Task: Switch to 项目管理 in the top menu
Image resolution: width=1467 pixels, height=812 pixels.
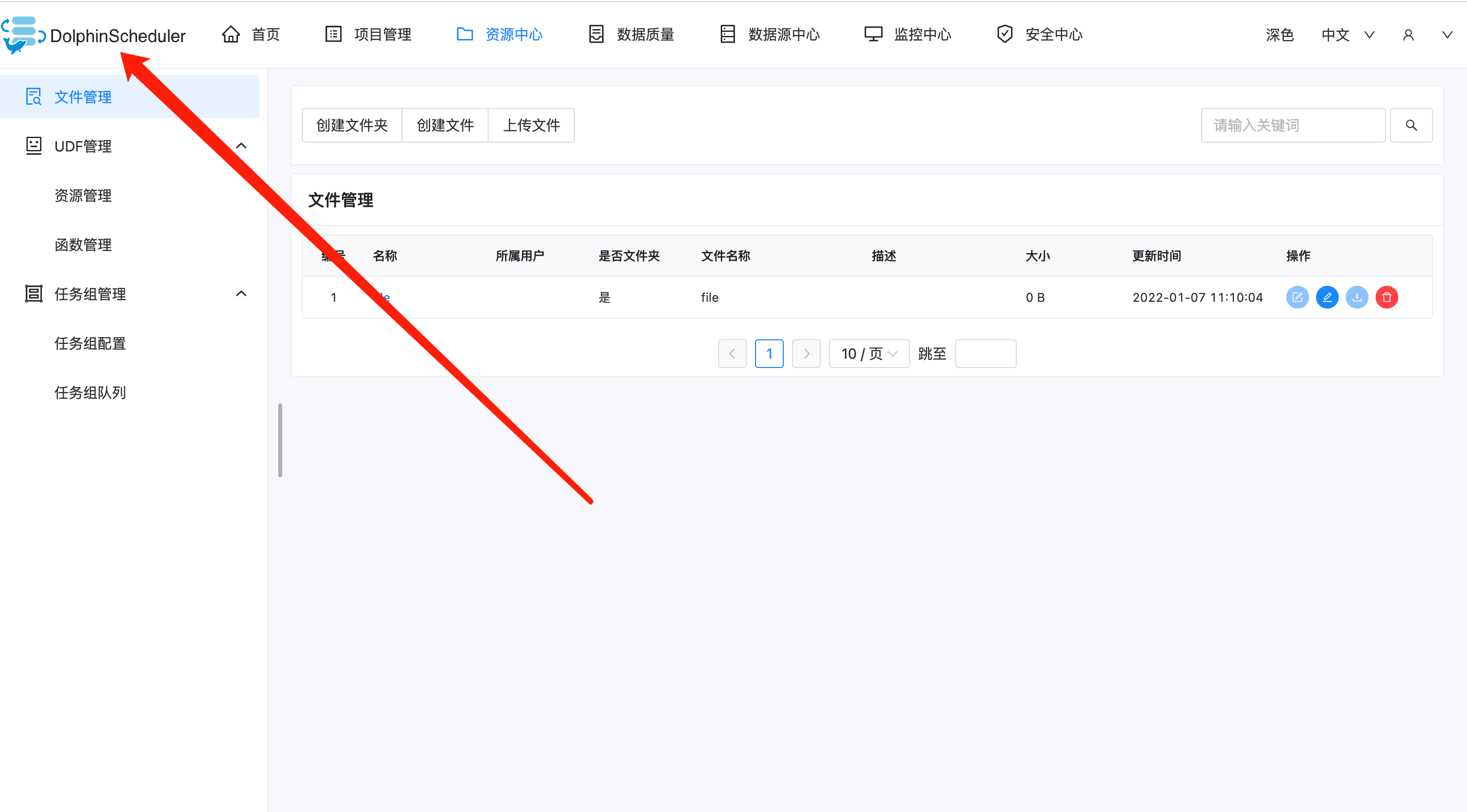Action: [x=382, y=33]
